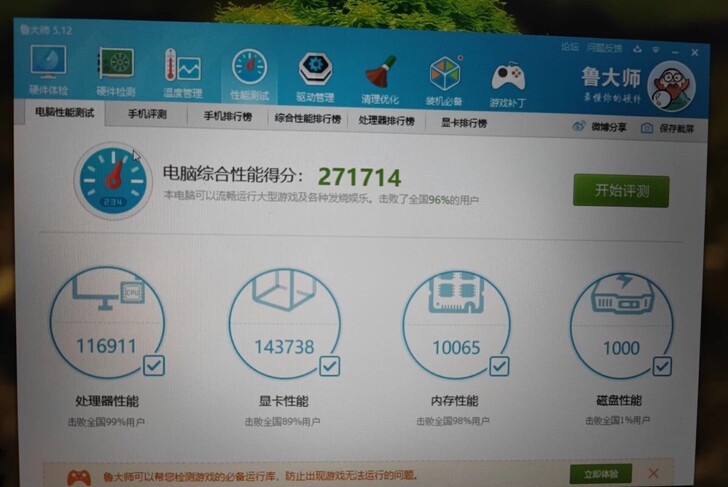The height and width of the screenshot is (487, 728).
Task: Click the speedometer gauge icon beside total score
Action: pos(112,180)
